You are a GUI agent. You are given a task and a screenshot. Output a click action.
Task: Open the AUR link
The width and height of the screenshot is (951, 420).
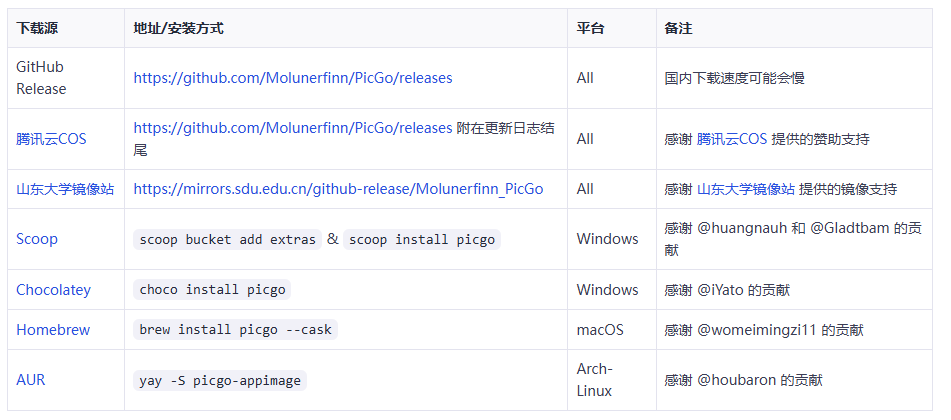(30, 380)
